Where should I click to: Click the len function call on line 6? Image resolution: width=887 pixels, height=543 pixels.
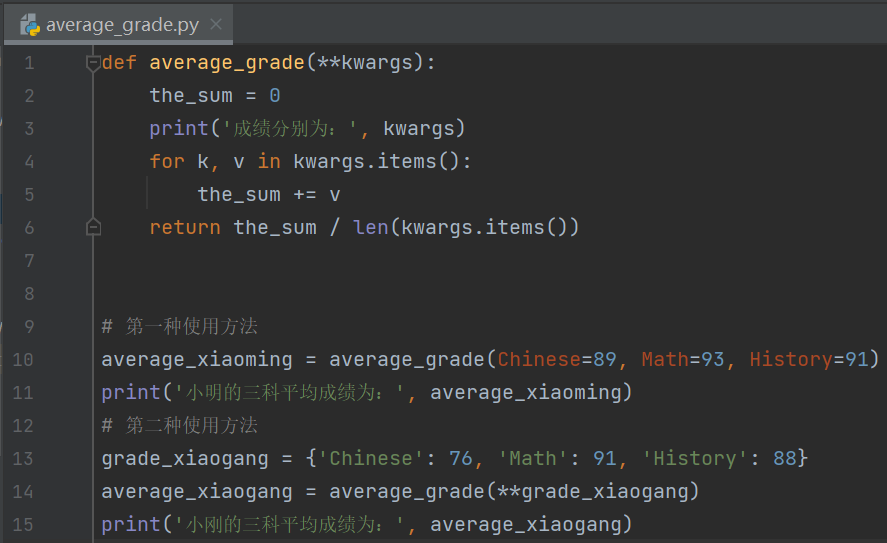pos(370,227)
